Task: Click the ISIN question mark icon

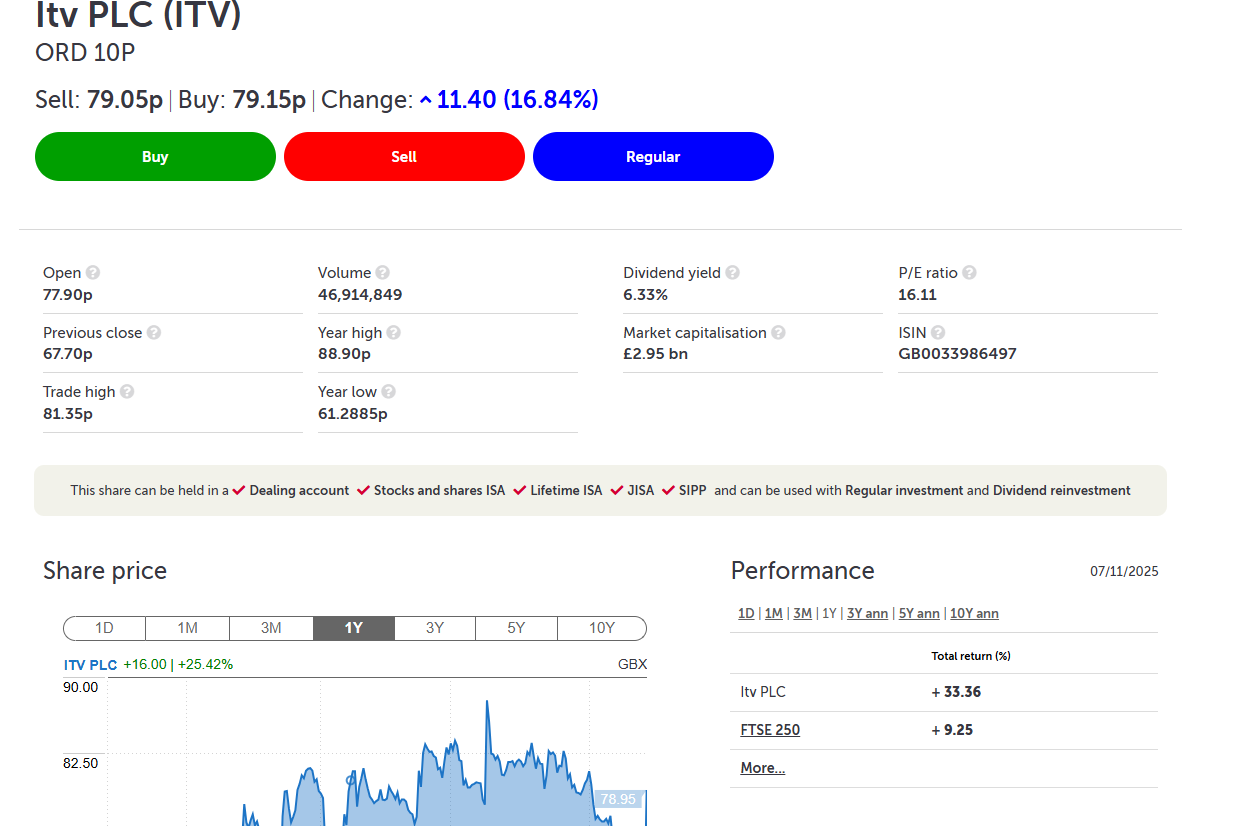Action: coord(938,333)
